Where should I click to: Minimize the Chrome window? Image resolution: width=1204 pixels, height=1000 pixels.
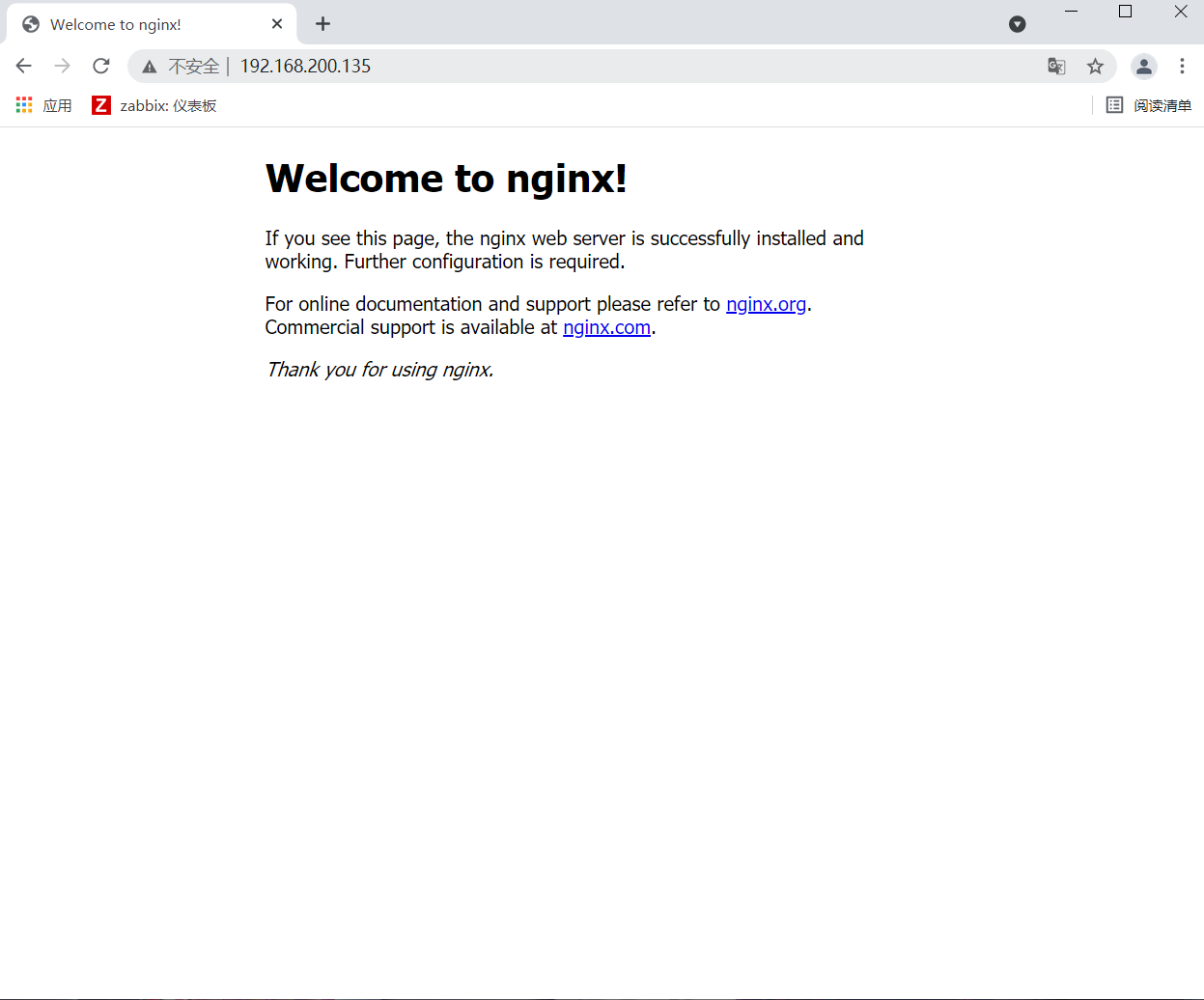1071,12
